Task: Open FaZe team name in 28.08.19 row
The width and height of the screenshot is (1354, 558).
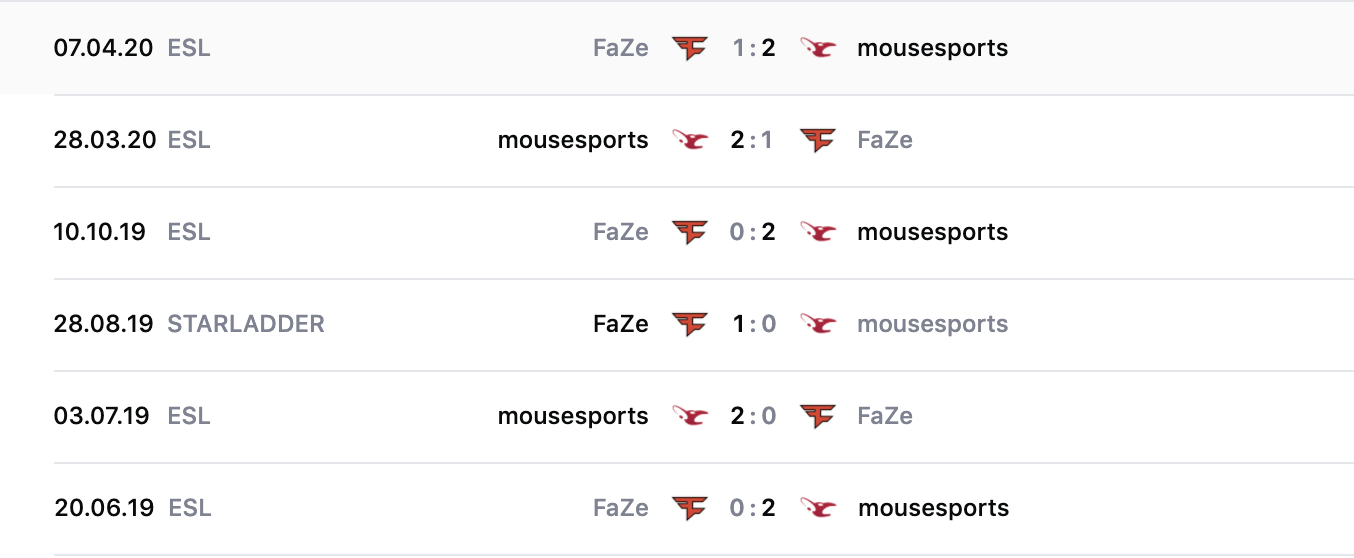Action: pos(620,324)
